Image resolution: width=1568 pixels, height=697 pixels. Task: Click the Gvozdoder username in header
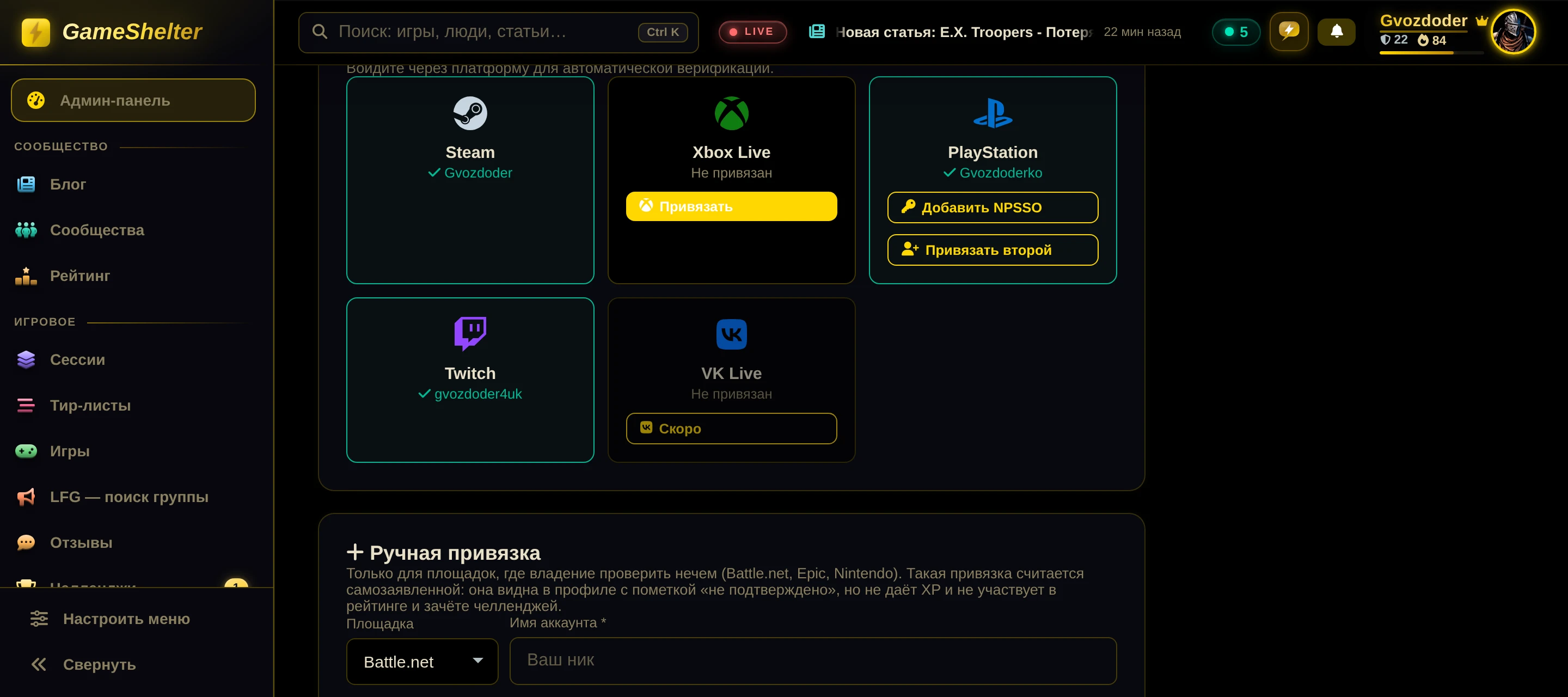point(1423,20)
